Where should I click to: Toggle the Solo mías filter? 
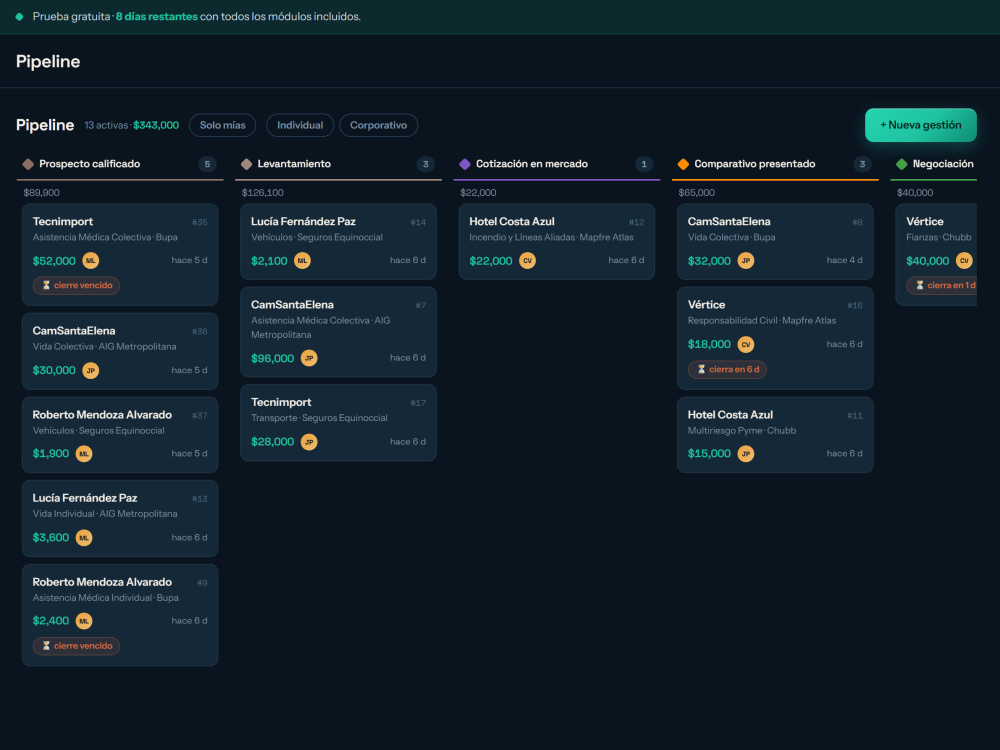click(223, 125)
